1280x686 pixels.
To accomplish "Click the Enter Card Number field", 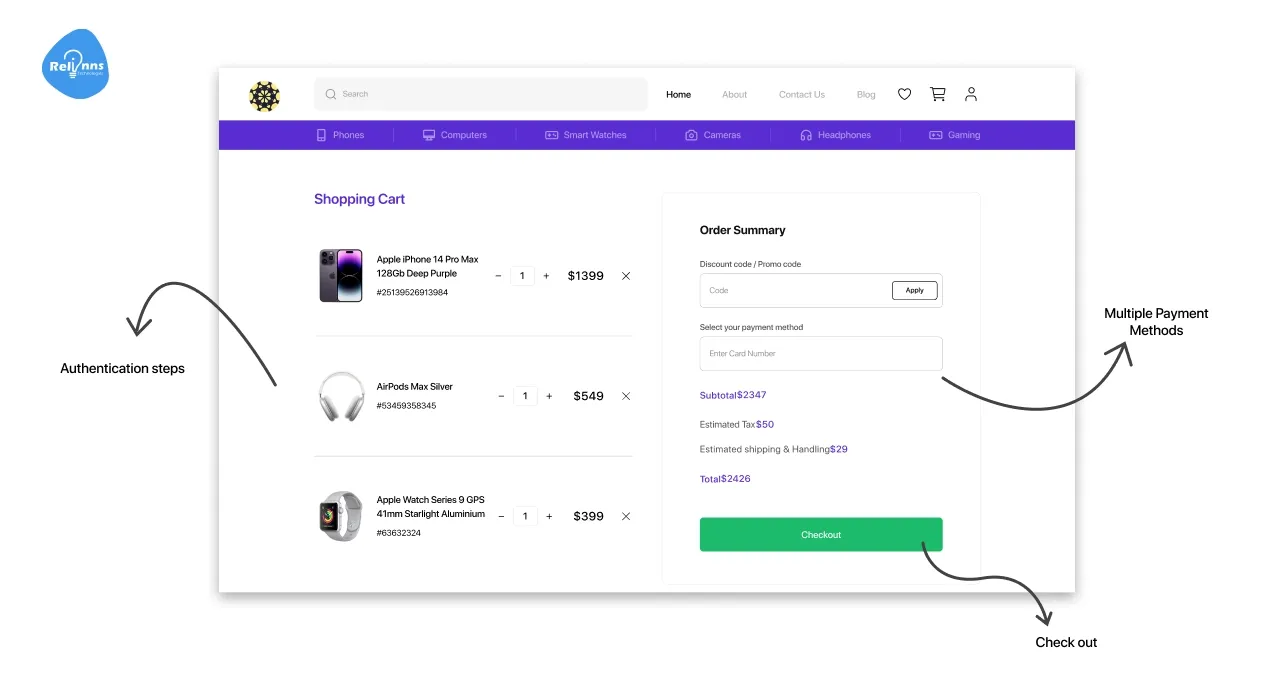I will tap(820, 353).
